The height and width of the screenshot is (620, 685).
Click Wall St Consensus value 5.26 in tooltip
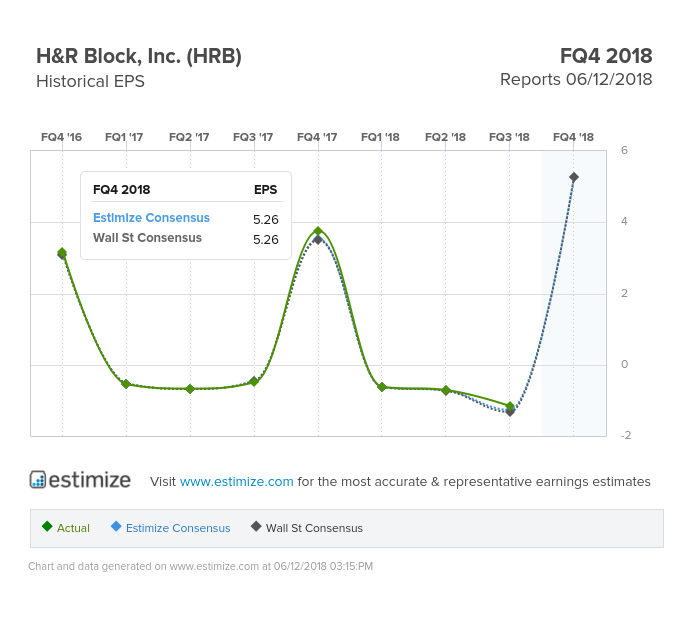[x=266, y=239]
